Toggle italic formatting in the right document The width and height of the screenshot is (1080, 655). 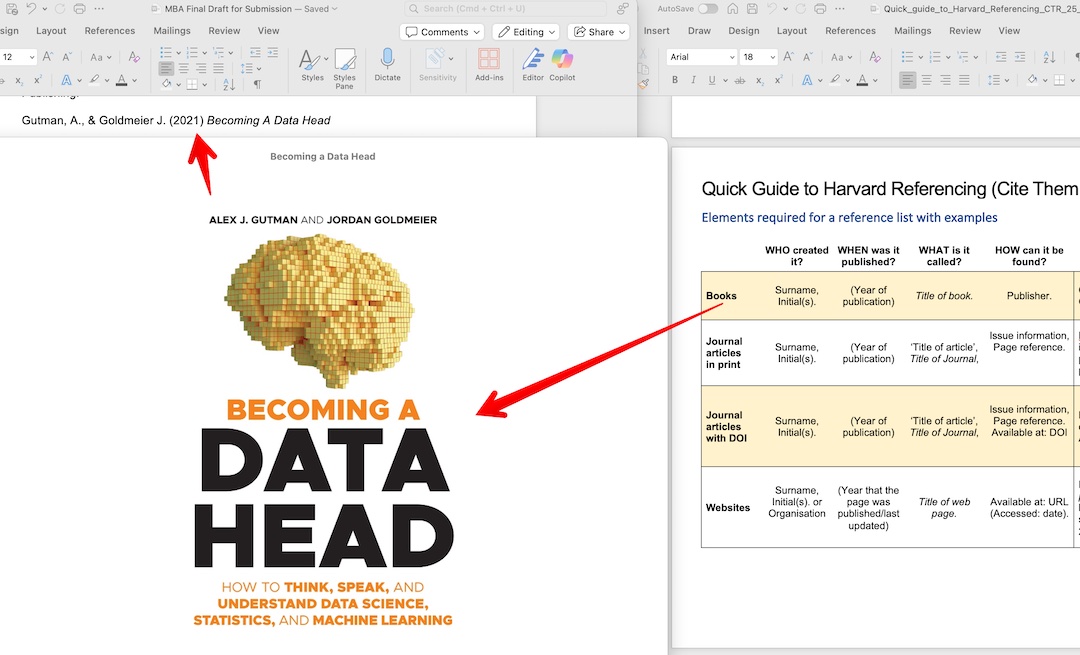pyautogui.click(x=693, y=79)
